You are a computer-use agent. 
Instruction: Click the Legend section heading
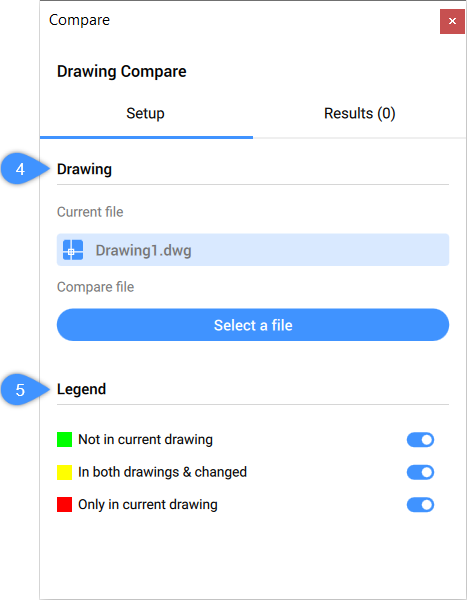(82, 389)
